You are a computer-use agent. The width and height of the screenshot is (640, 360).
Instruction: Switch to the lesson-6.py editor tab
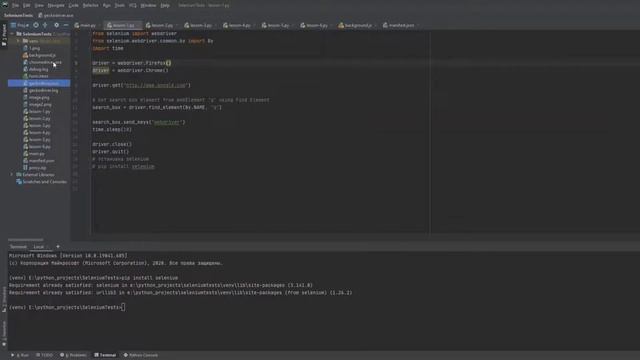[315, 25]
